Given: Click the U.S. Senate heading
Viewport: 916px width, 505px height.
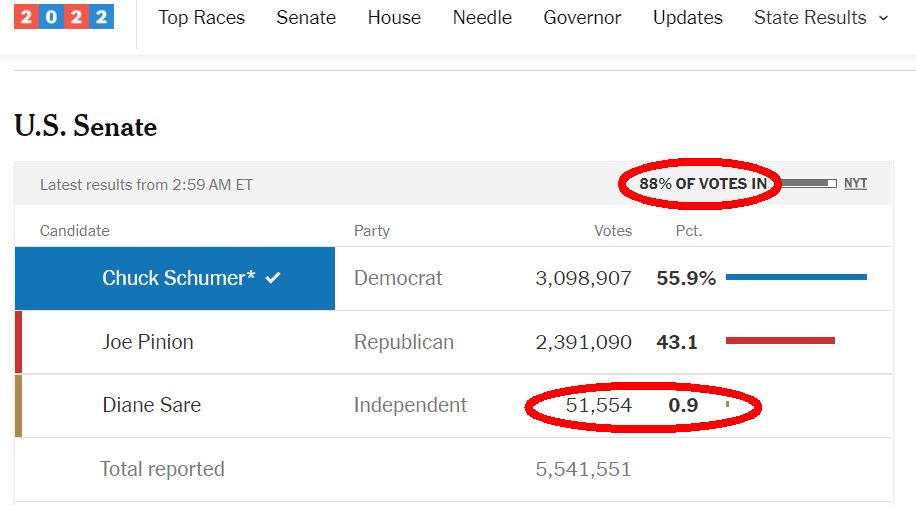Looking at the screenshot, I should pyautogui.click(x=86, y=127).
